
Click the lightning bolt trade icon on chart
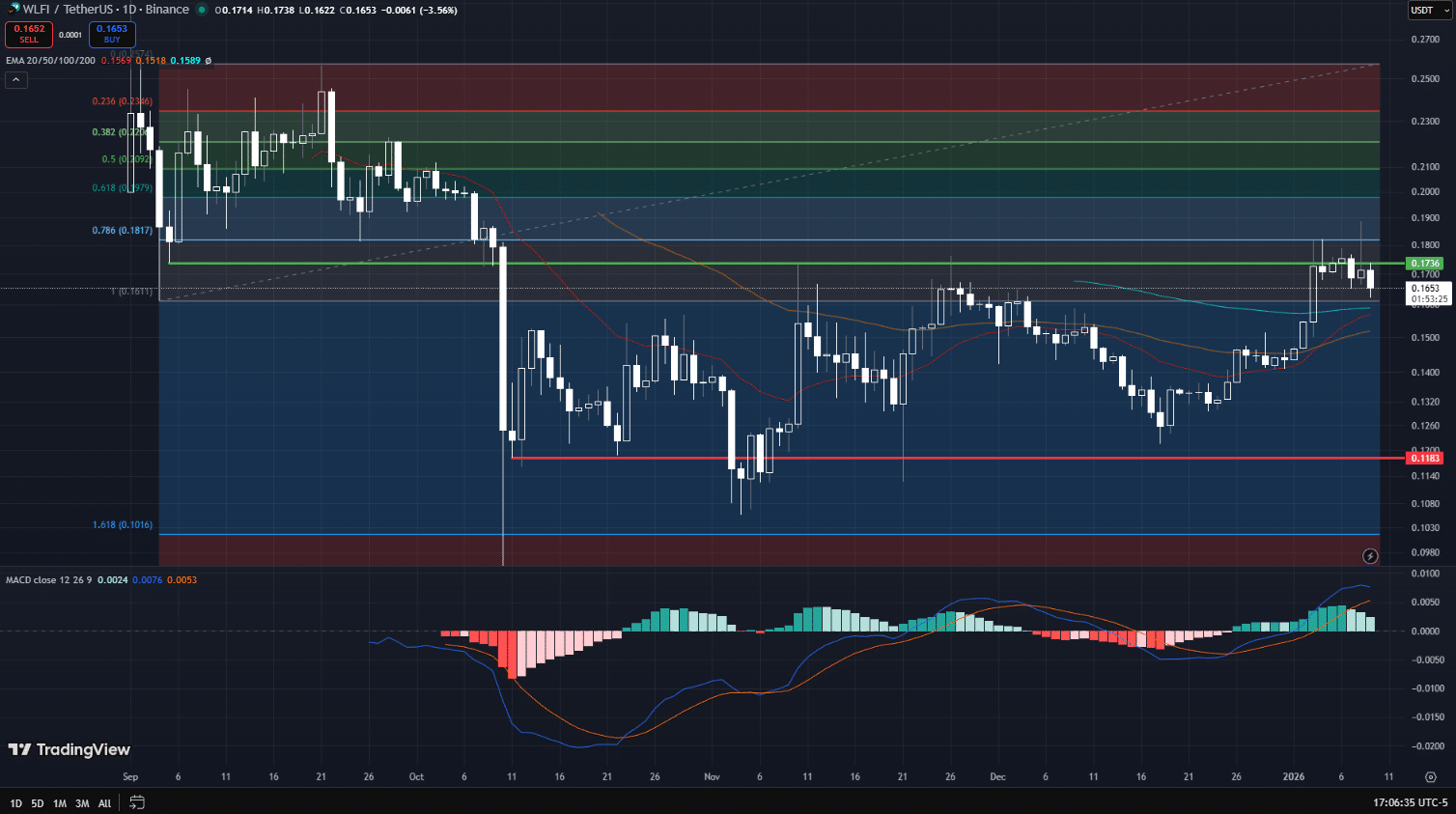point(1370,555)
